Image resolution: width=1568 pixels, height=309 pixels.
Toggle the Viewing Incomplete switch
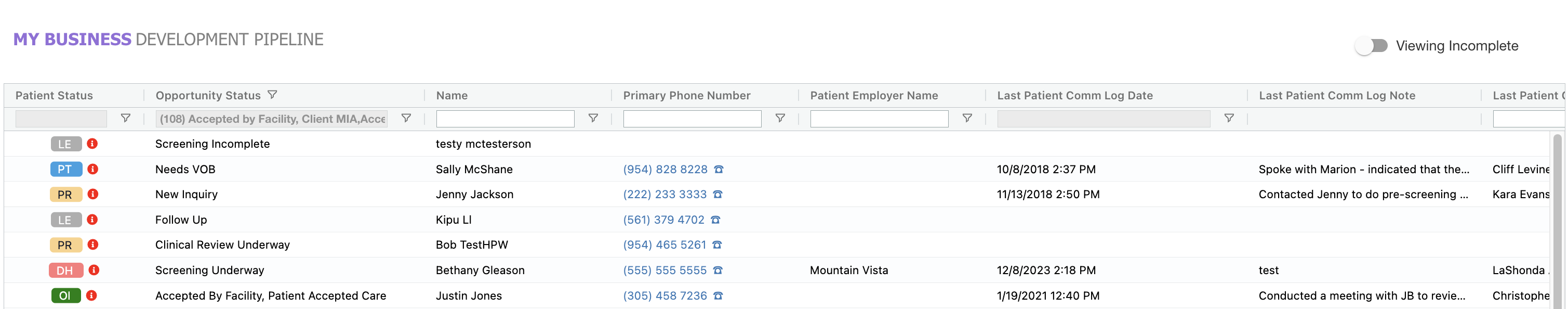point(1372,45)
